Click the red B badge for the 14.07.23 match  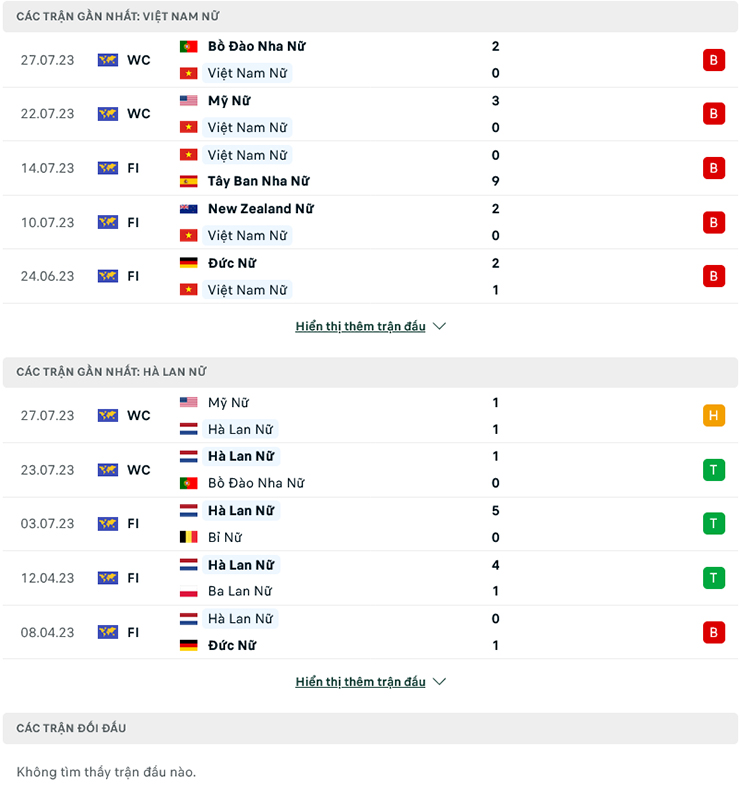(x=713, y=168)
